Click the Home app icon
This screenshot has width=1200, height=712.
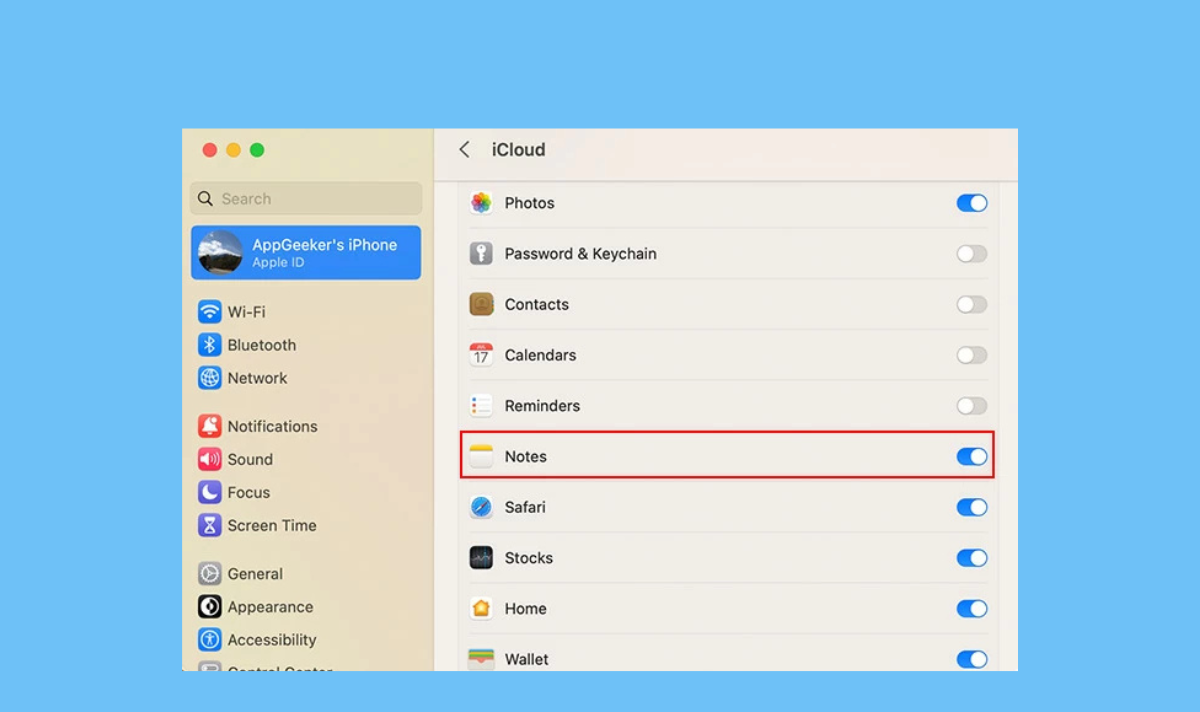point(481,608)
